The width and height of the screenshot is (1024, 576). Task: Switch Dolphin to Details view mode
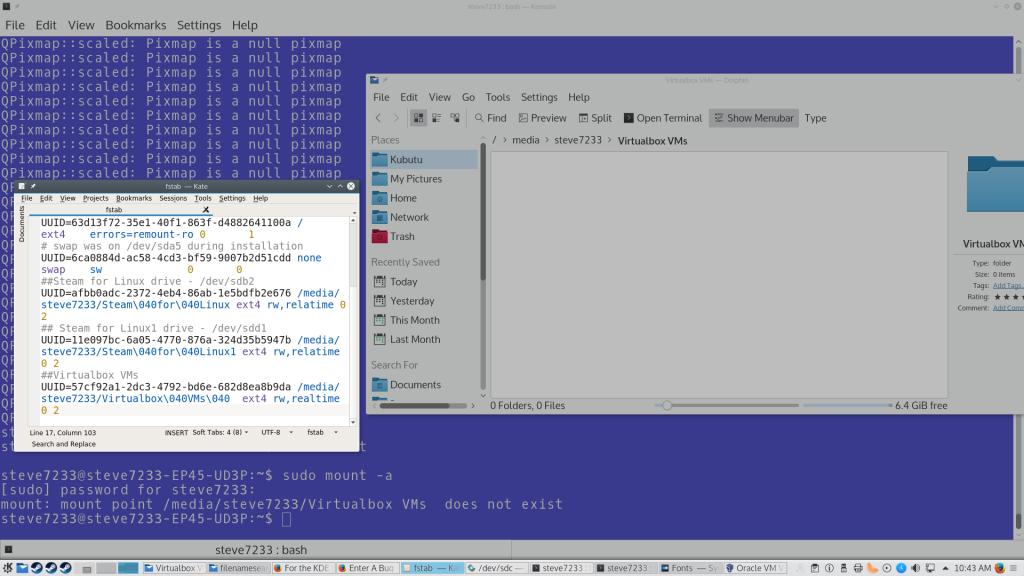pos(455,118)
